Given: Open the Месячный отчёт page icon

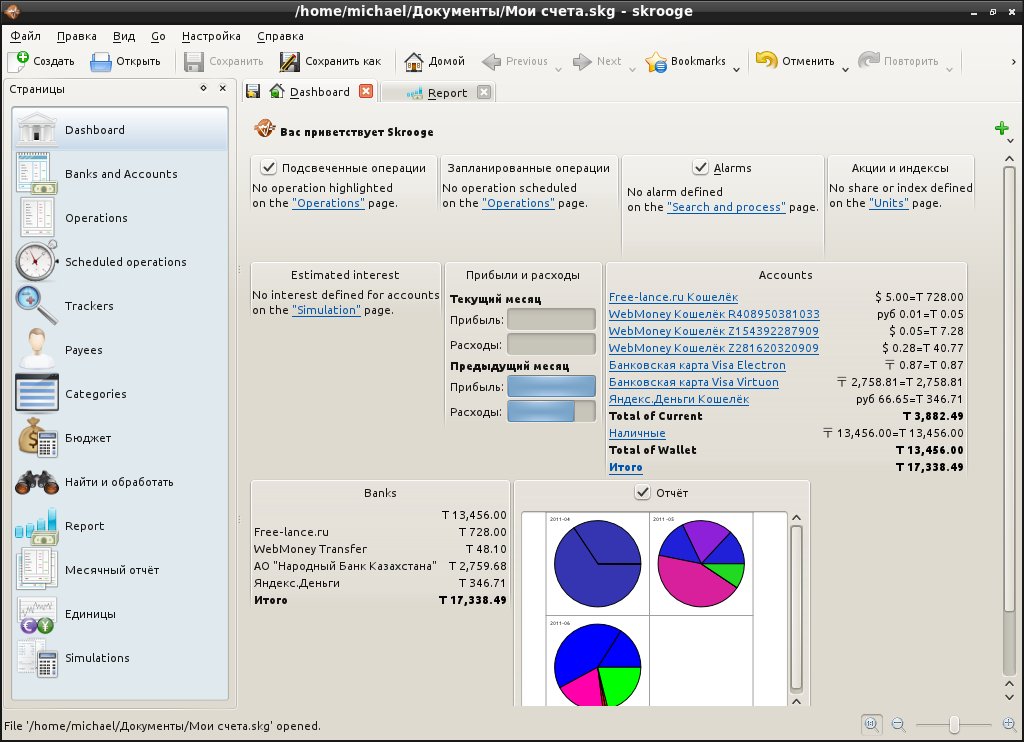Looking at the screenshot, I should pos(37,570).
